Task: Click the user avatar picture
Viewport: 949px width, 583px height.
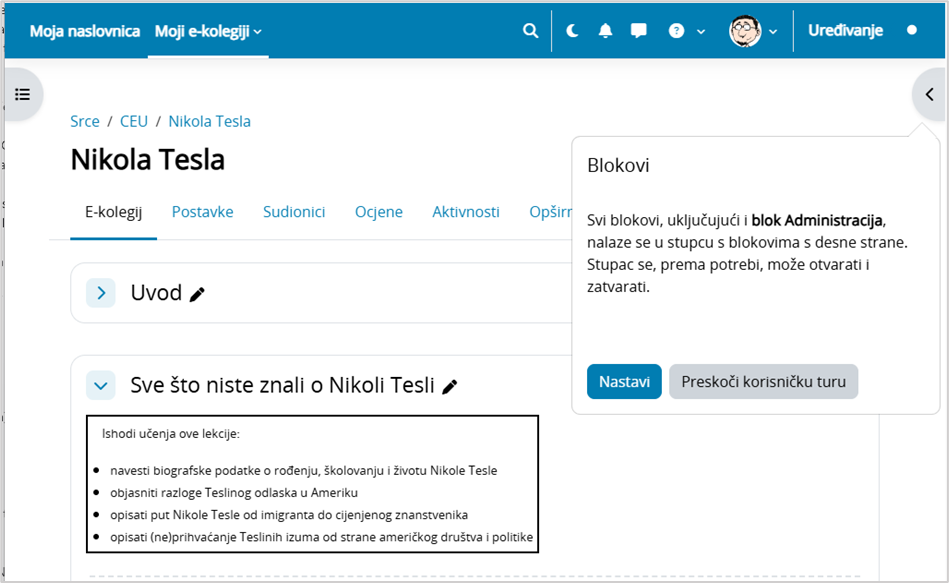Action: tap(744, 31)
